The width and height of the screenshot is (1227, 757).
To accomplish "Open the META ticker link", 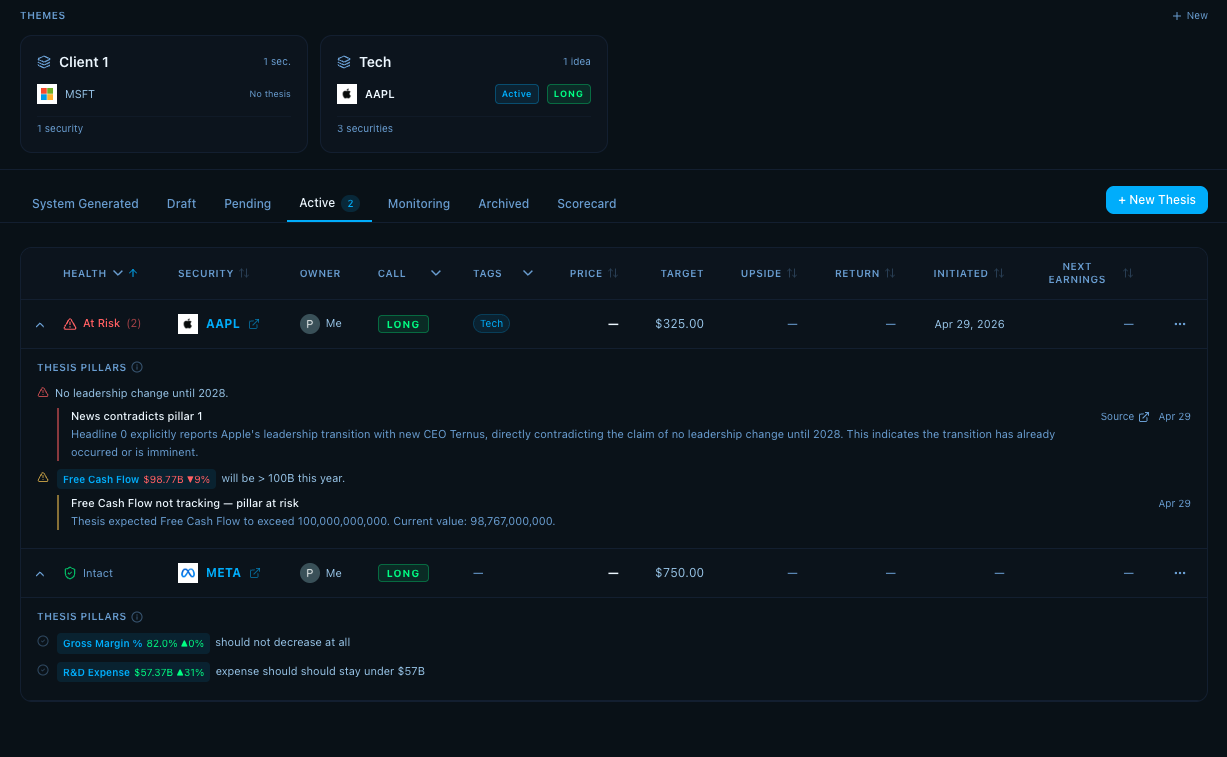I will click(x=223, y=573).
